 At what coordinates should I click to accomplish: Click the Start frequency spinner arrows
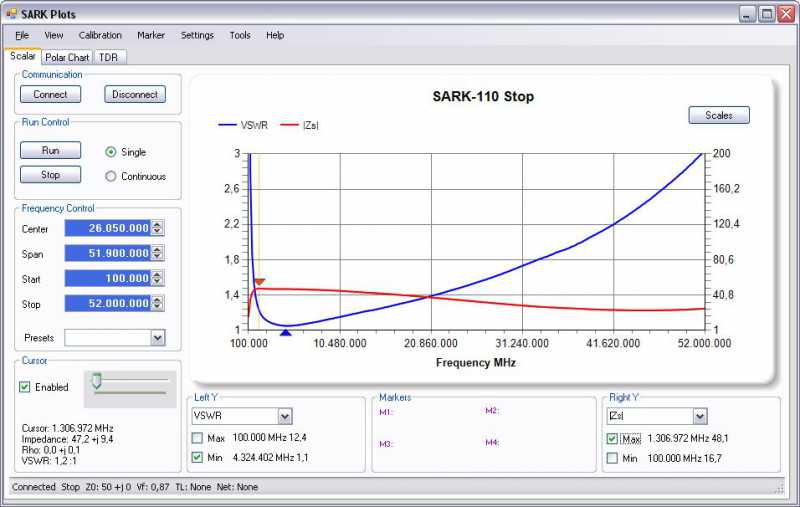coord(158,278)
